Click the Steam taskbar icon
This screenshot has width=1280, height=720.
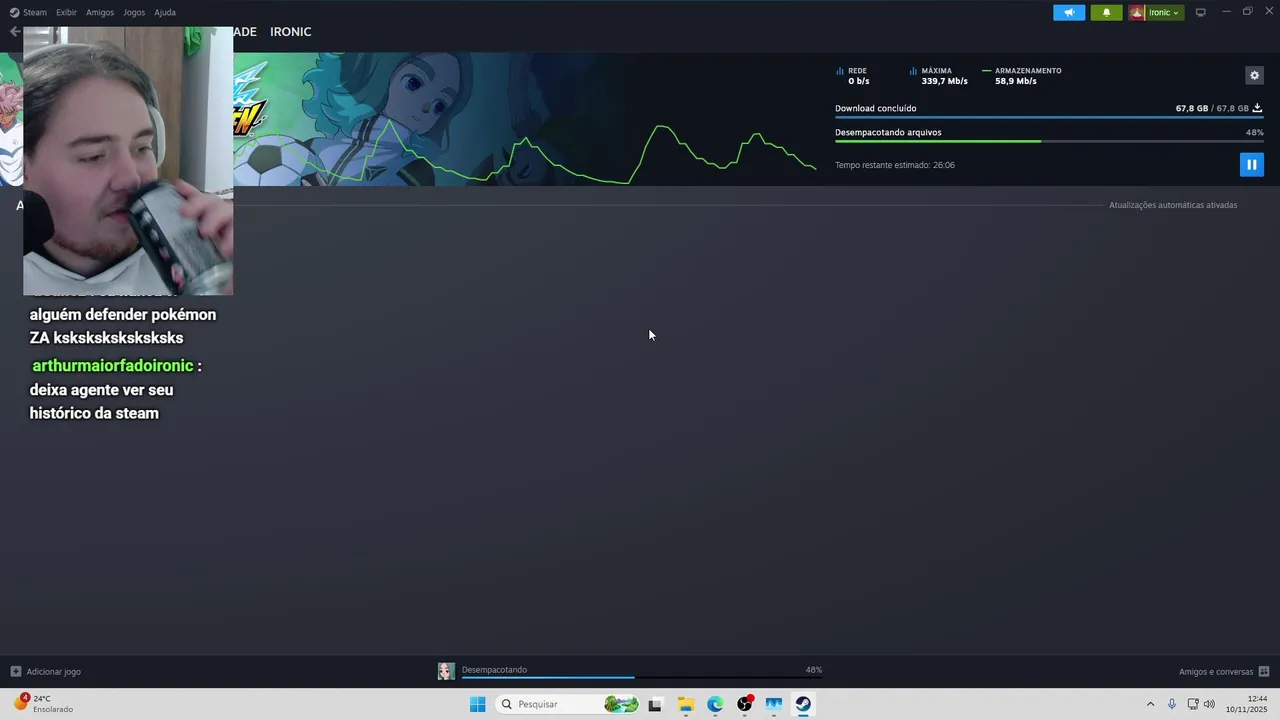(x=803, y=704)
